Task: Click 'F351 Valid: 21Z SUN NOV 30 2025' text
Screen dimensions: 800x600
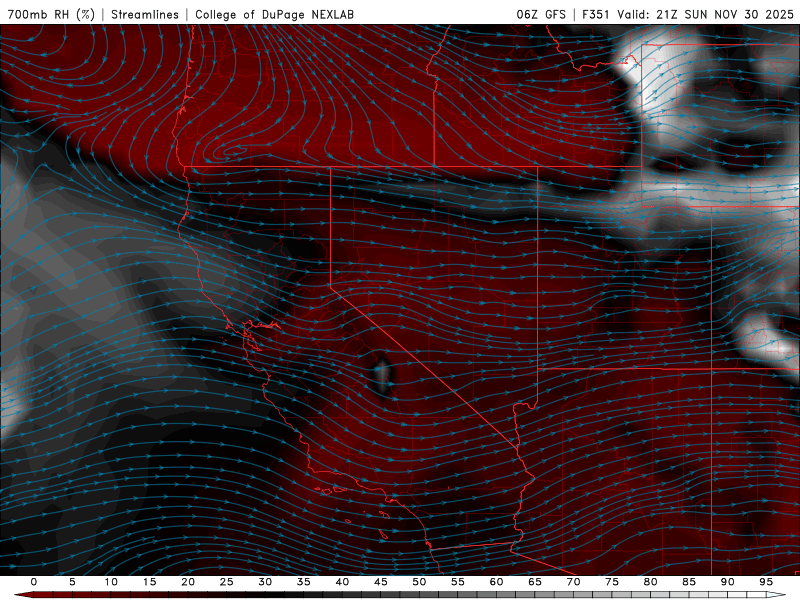Action: tap(688, 14)
